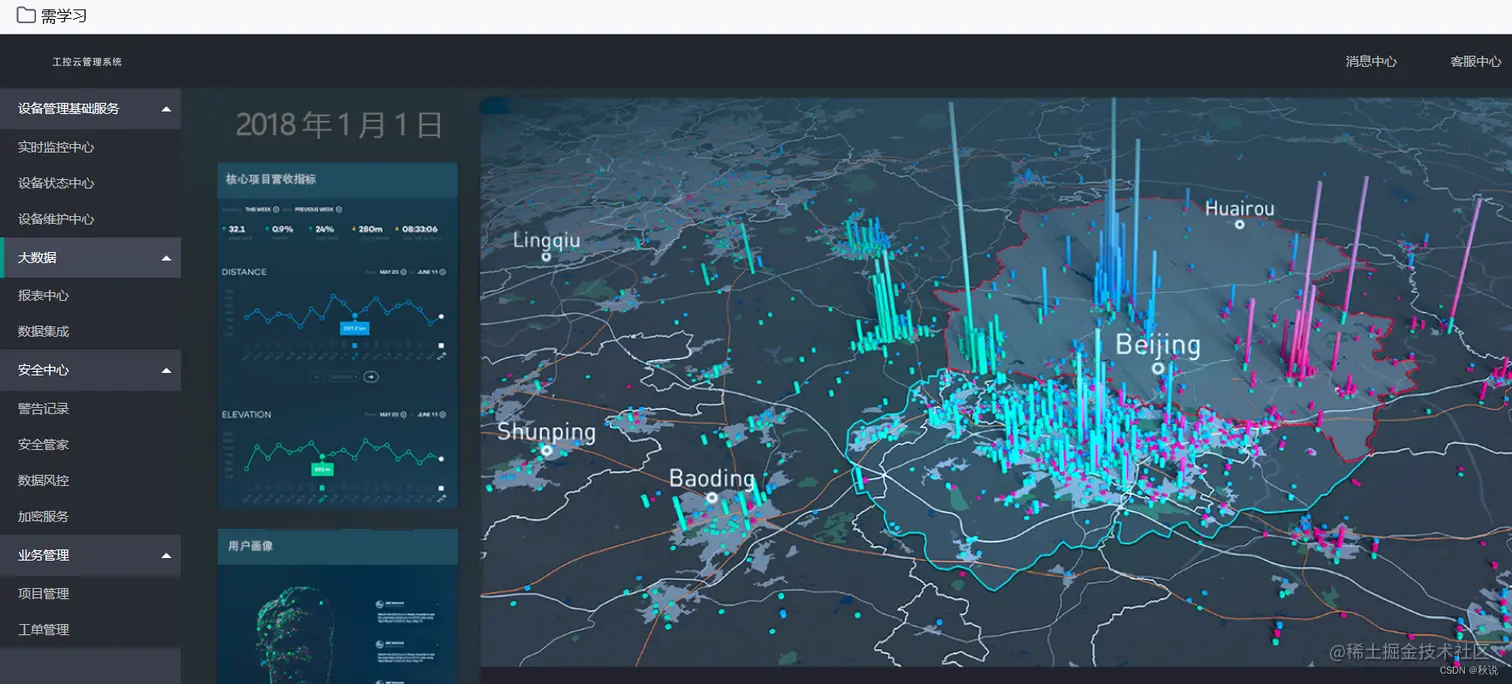
Task: Open 报表中心 under 大数据
Action: point(43,296)
